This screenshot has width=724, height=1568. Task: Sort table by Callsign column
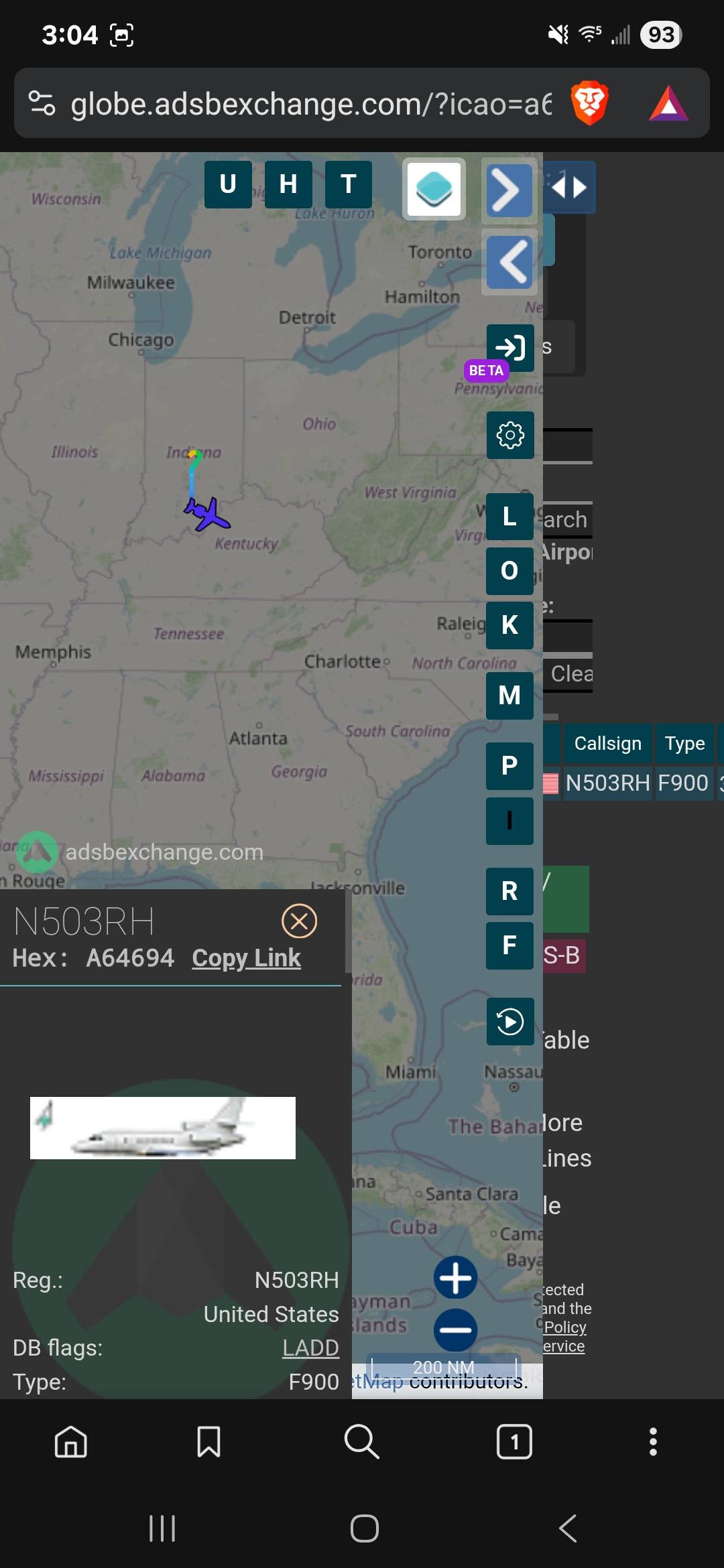[607, 743]
